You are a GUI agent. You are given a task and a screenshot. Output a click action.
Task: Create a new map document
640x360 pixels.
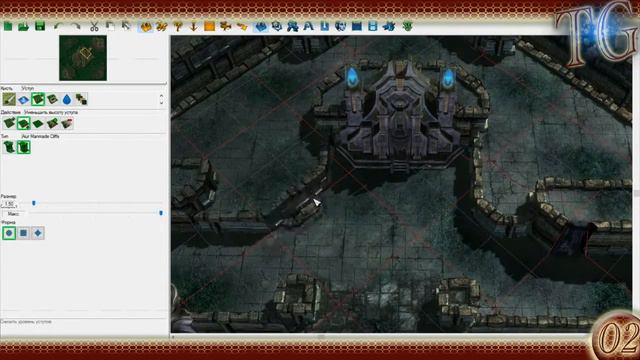click(8, 27)
